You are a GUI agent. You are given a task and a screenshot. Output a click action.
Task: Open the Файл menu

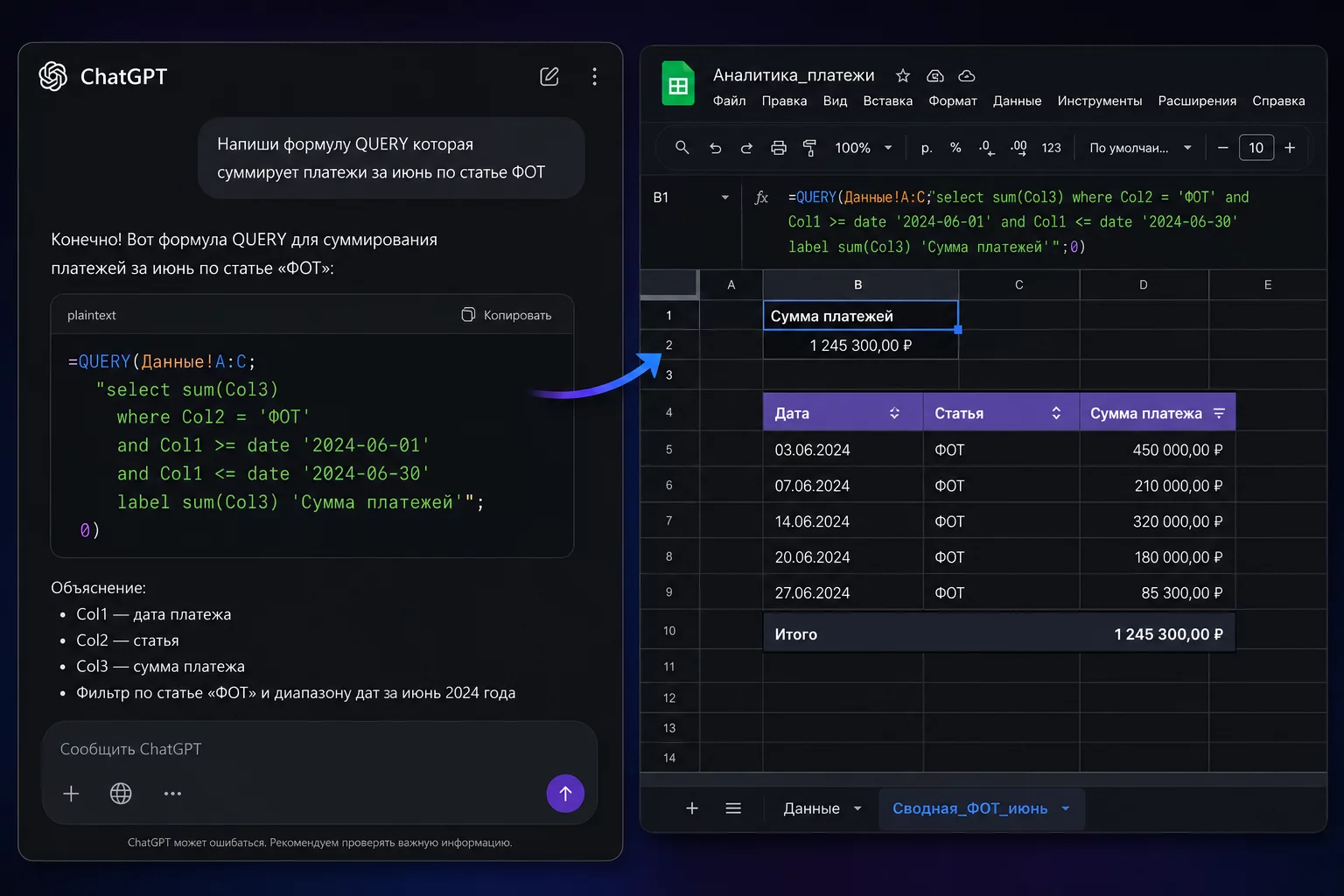(x=729, y=101)
